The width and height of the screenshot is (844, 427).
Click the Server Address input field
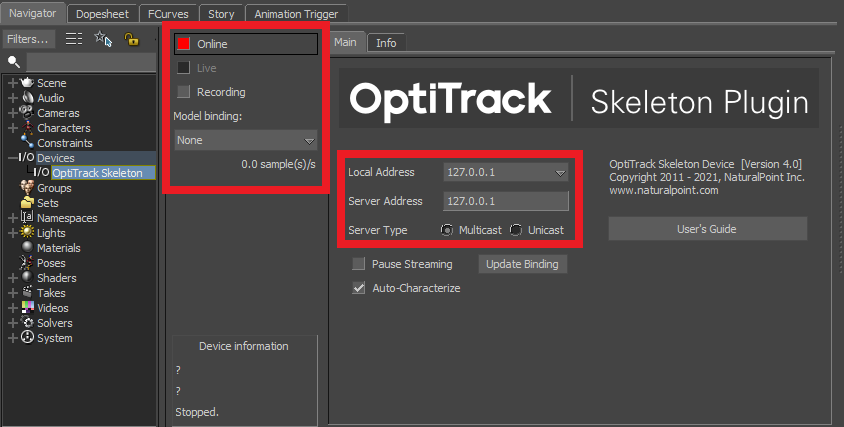pyautogui.click(x=505, y=201)
